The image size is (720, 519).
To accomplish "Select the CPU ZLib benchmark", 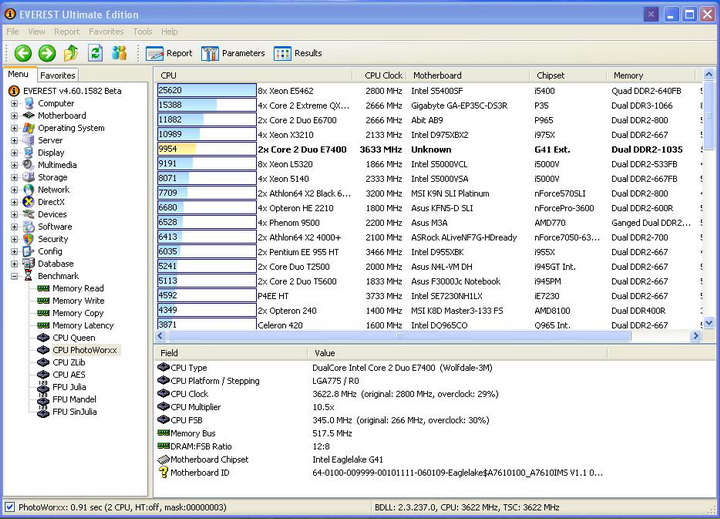I will tap(68, 362).
